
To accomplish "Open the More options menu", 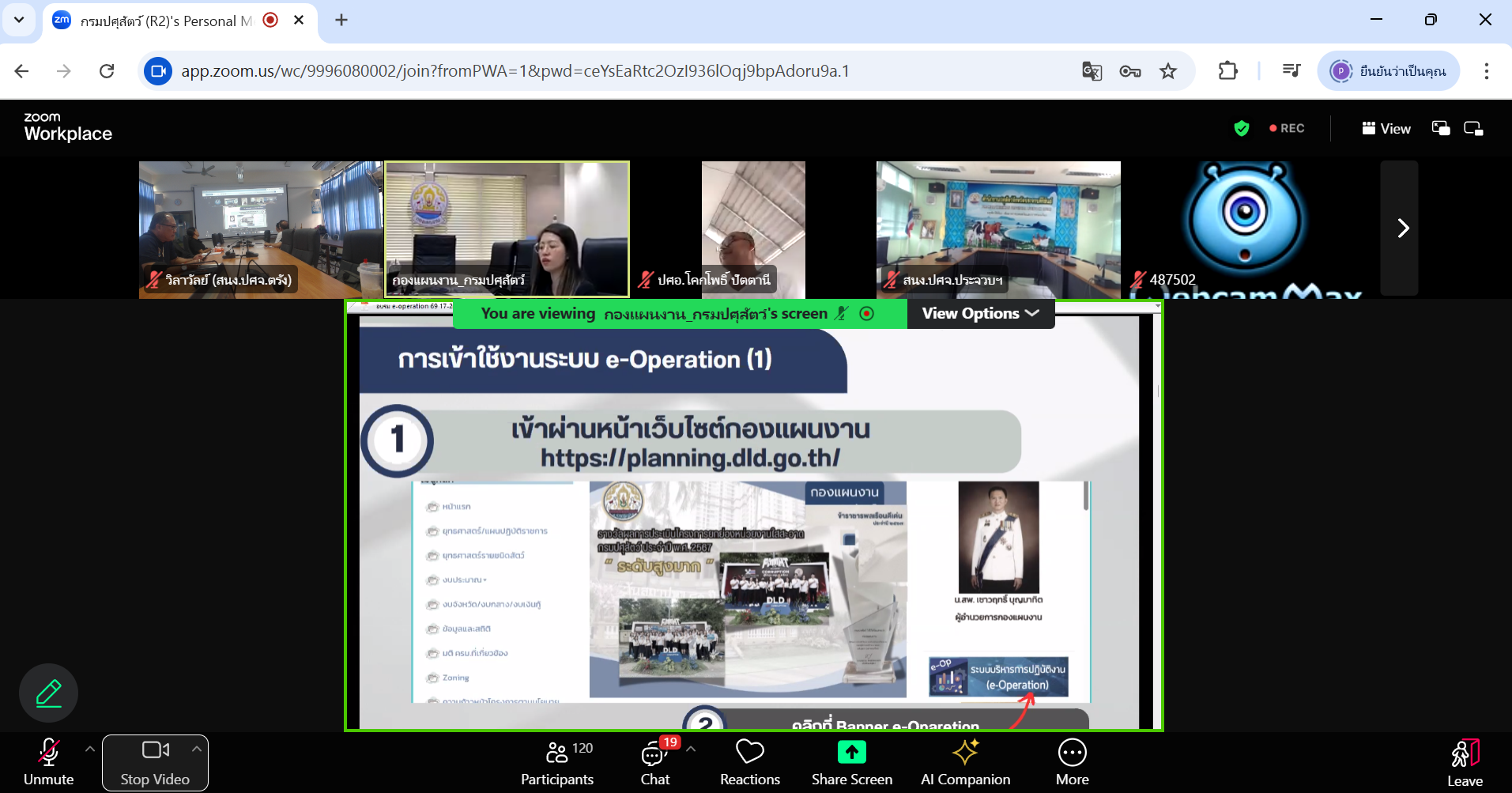I will (x=1072, y=762).
